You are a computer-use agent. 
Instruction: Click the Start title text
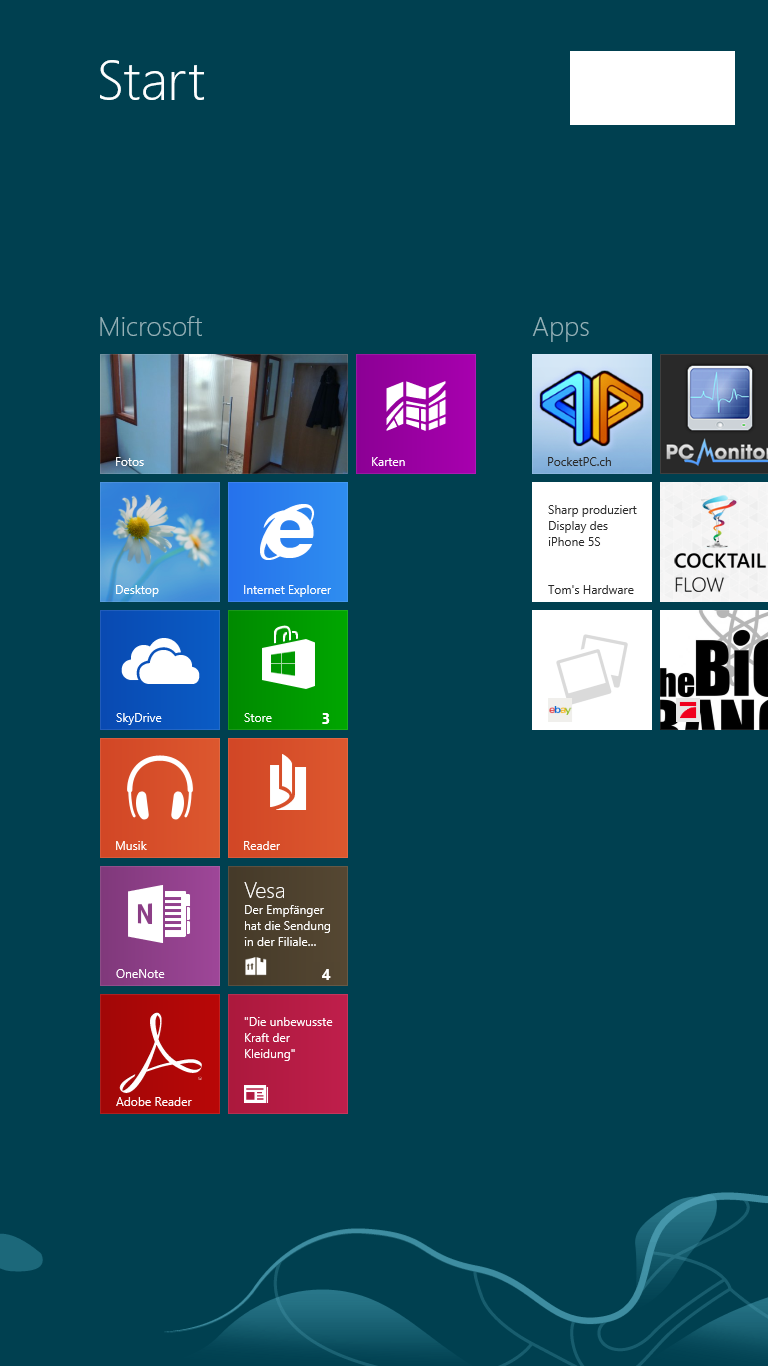[x=152, y=81]
